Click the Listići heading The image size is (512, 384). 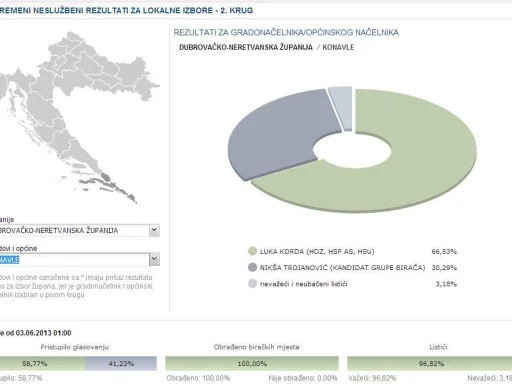point(438,347)
